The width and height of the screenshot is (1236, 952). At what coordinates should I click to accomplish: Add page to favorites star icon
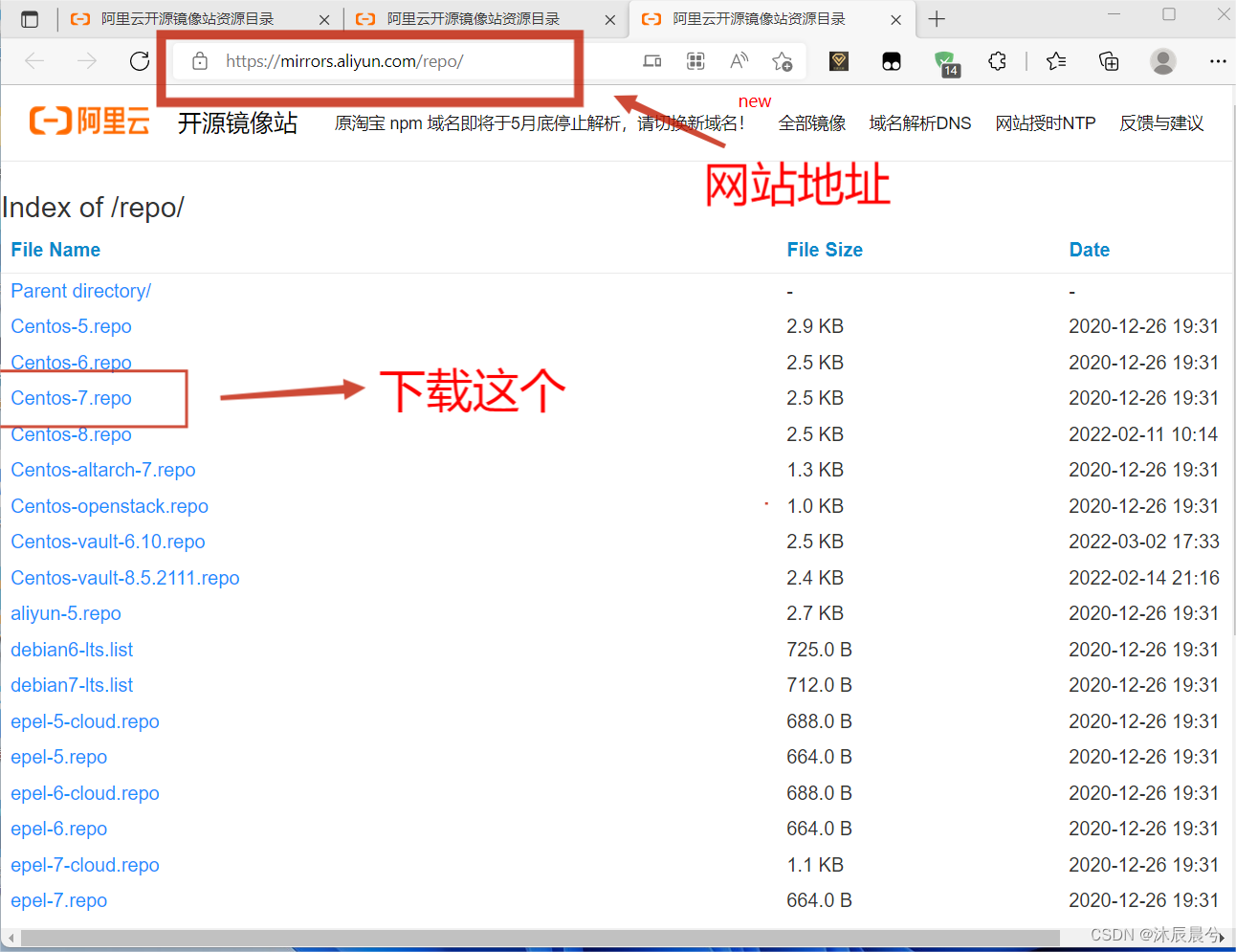pos(782,61)
